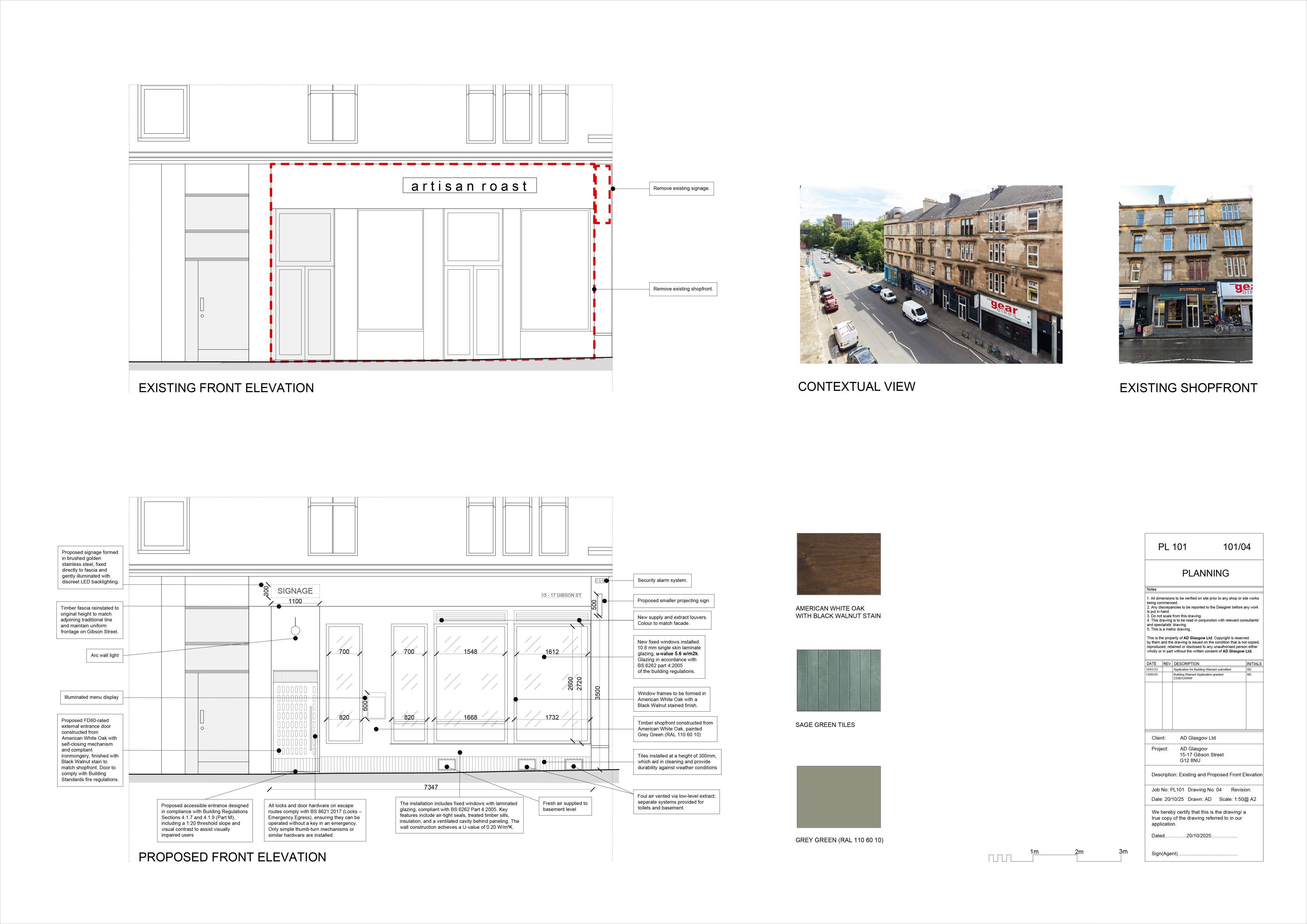
Task: Click the 2m mark on scale bar
Action: [x=1079, y=852]
